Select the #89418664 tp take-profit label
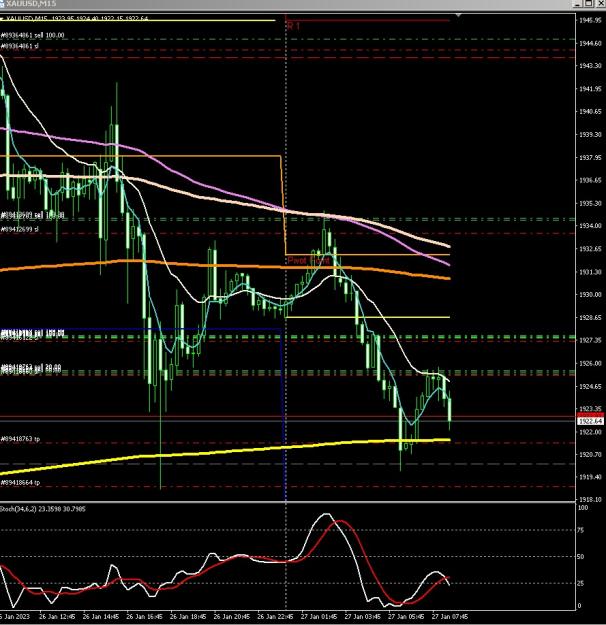The height and width of the screenshot is (625, 606). (x=20, y=483)
